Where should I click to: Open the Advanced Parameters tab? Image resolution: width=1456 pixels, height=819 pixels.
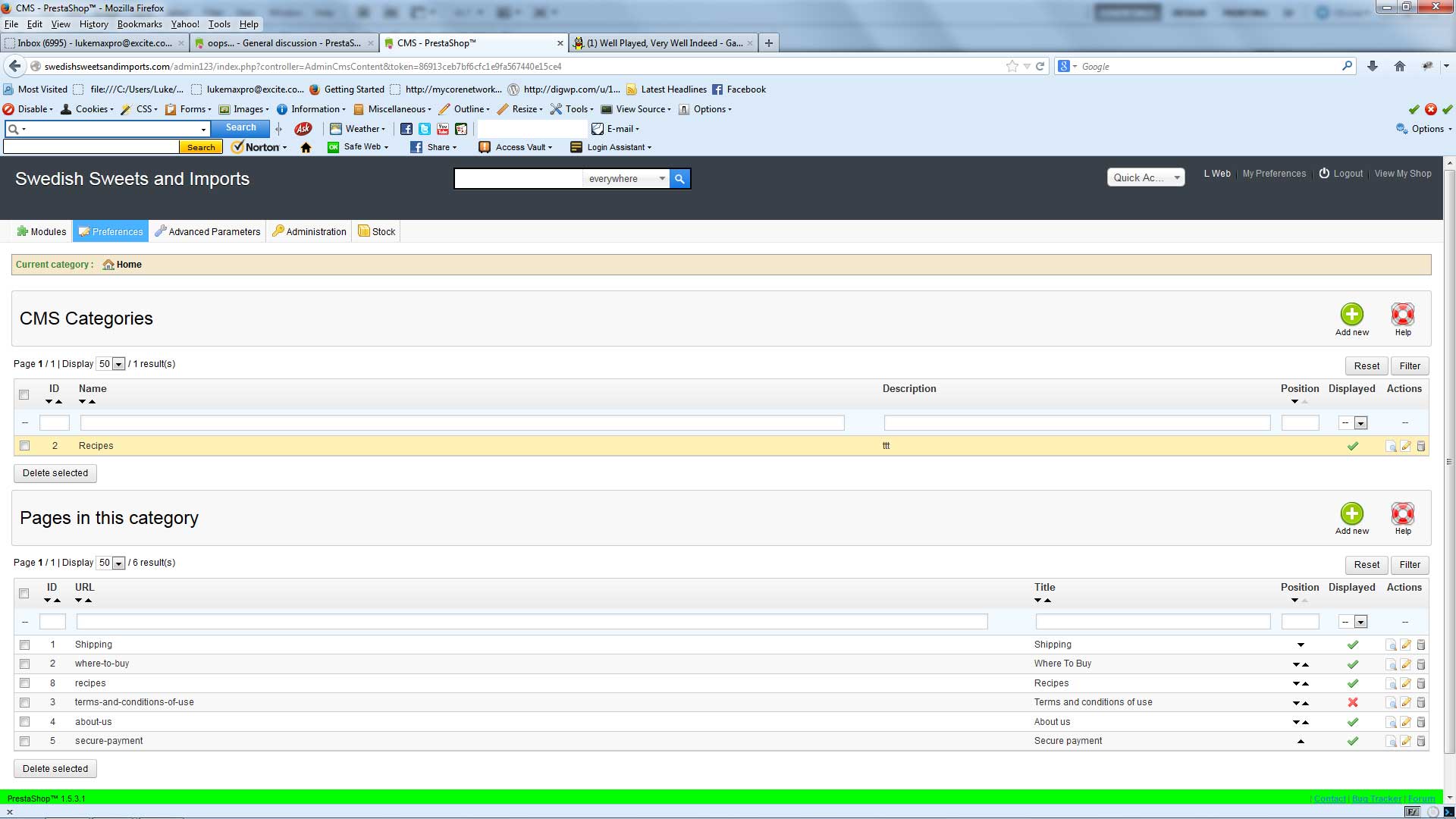pyautogui.click(x=207, y=232)
